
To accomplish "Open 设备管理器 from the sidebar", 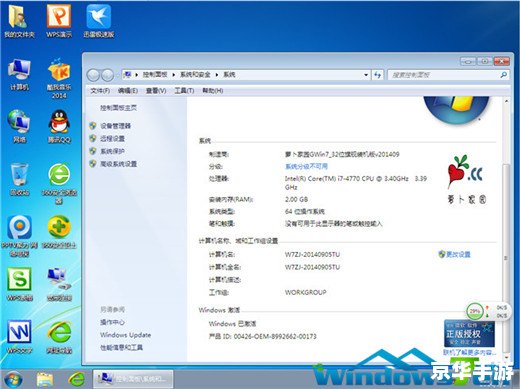I will coord(115,126).
